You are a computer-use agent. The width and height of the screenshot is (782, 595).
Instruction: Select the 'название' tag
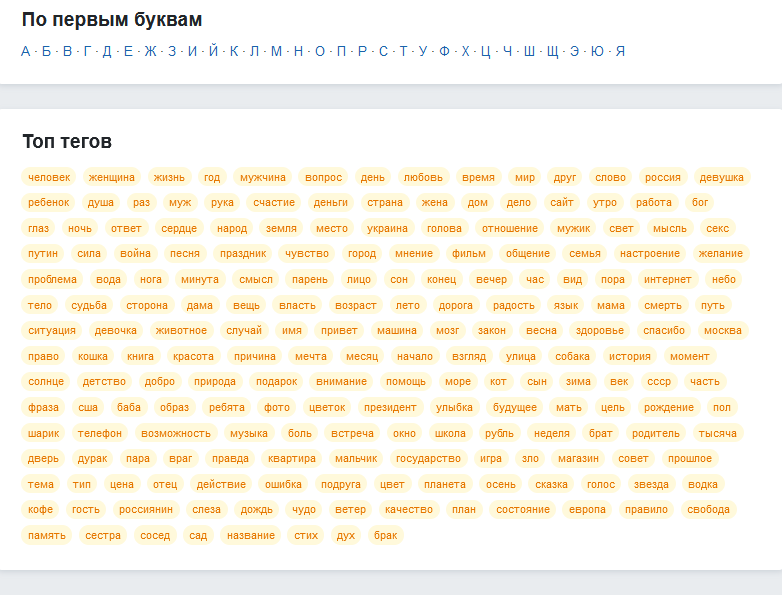click(251, 535)
